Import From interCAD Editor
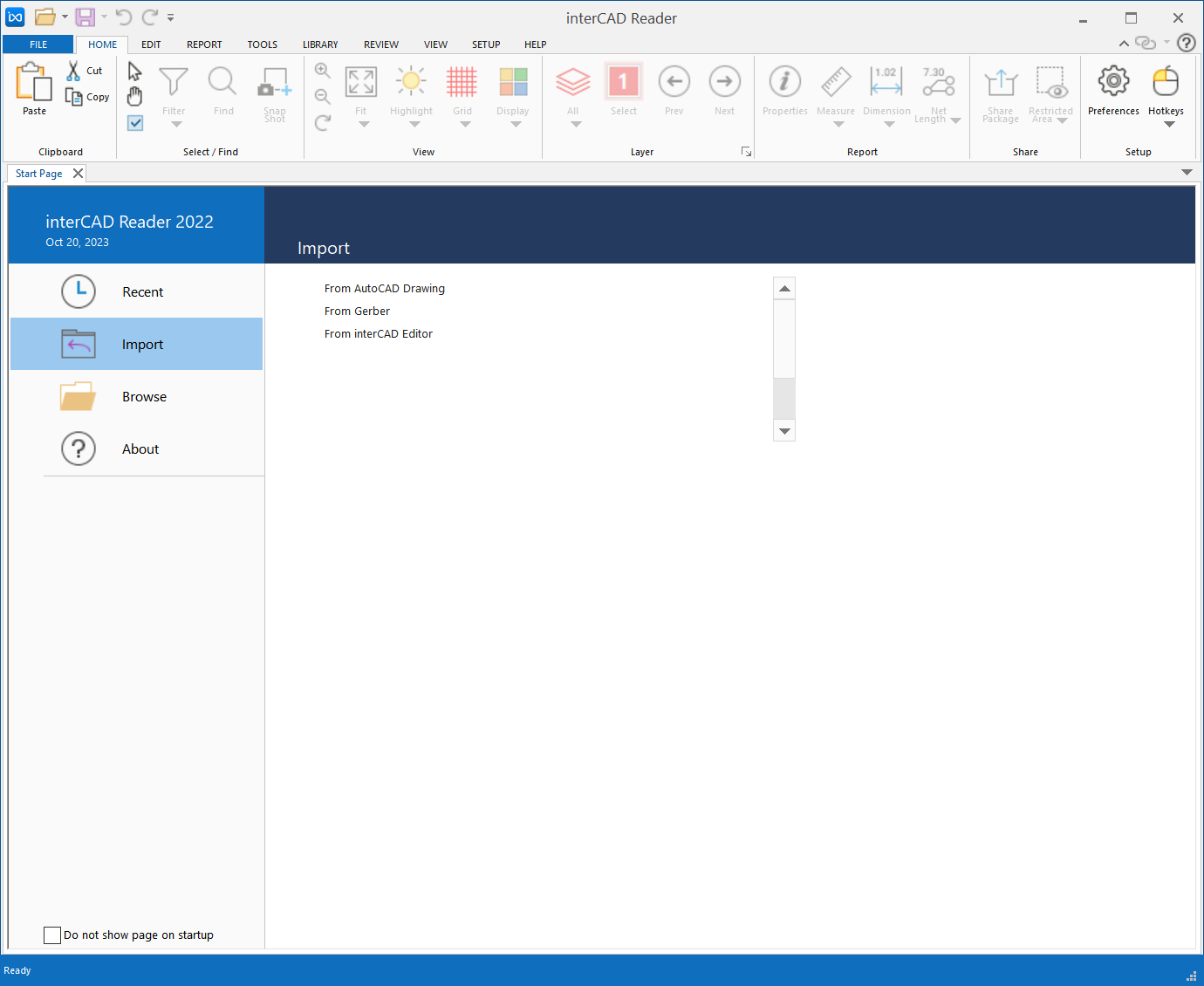The image size is (1204, 986). click(379, 333)
